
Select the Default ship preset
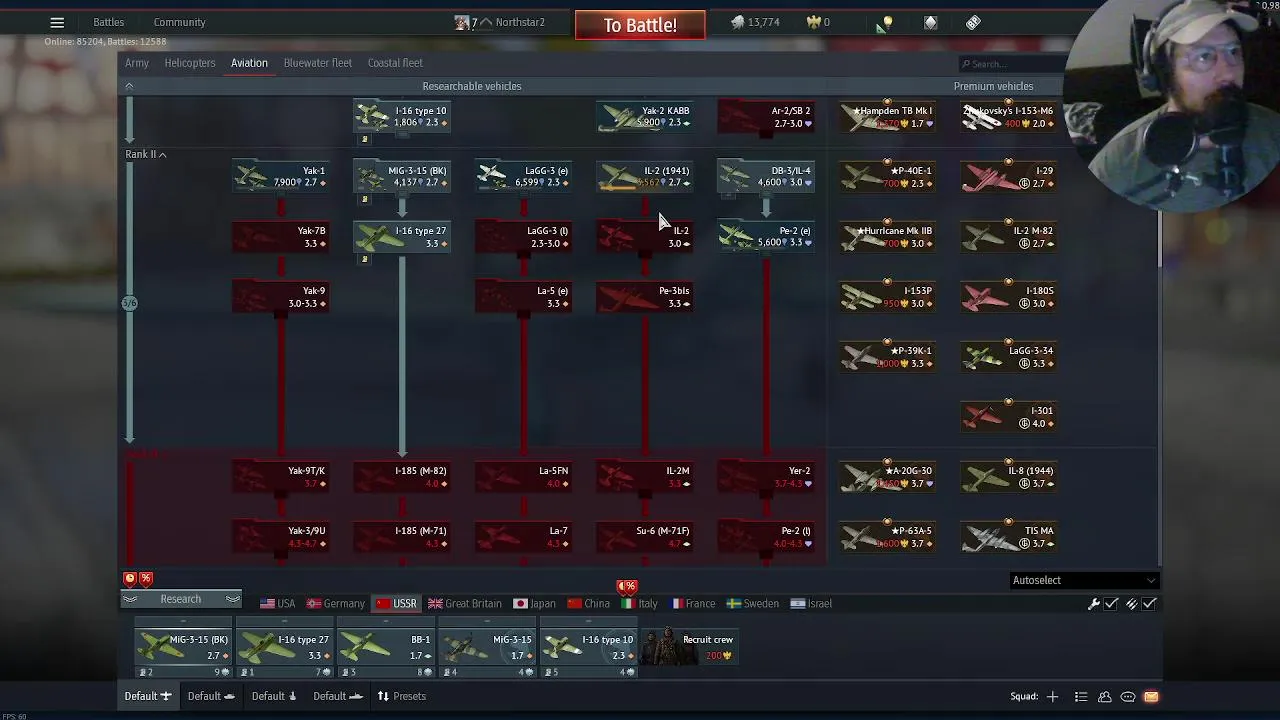coord(274,696)
